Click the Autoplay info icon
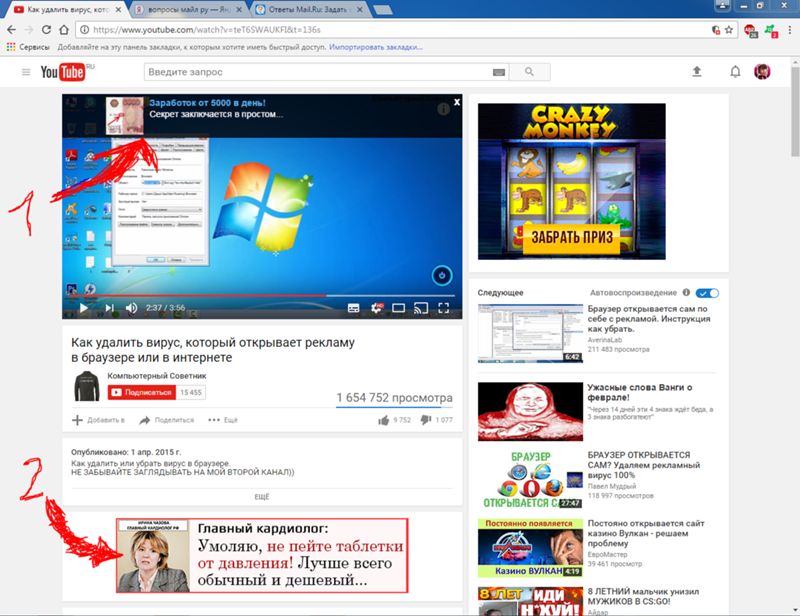 click(686, 292)
